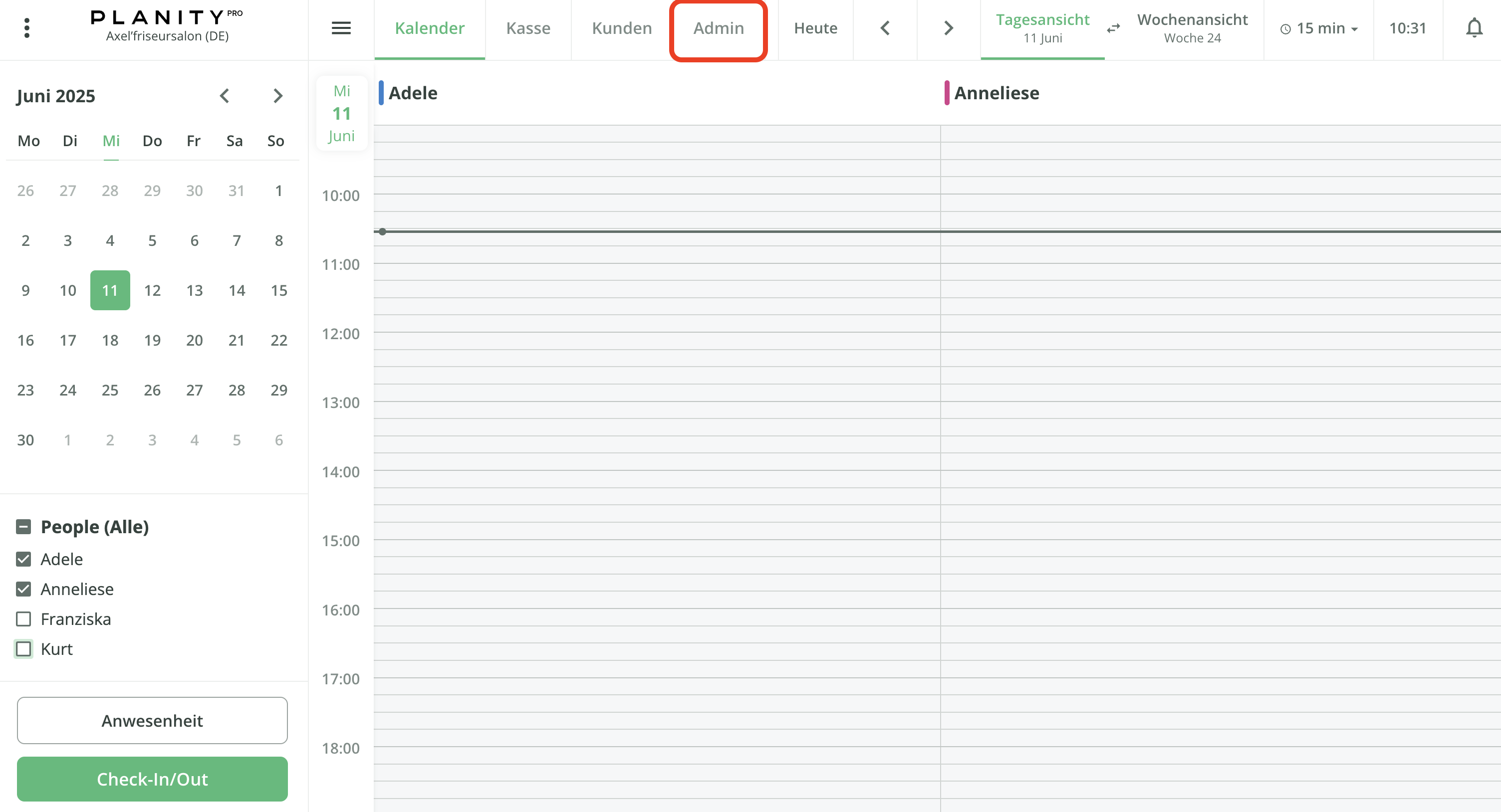
Task: Check the Kurt checkbox
Action: (23, 648)
